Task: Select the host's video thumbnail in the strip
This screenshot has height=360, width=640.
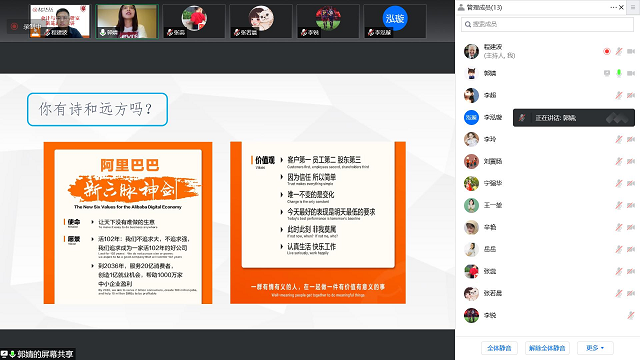Action: click(x=60, y=22)
